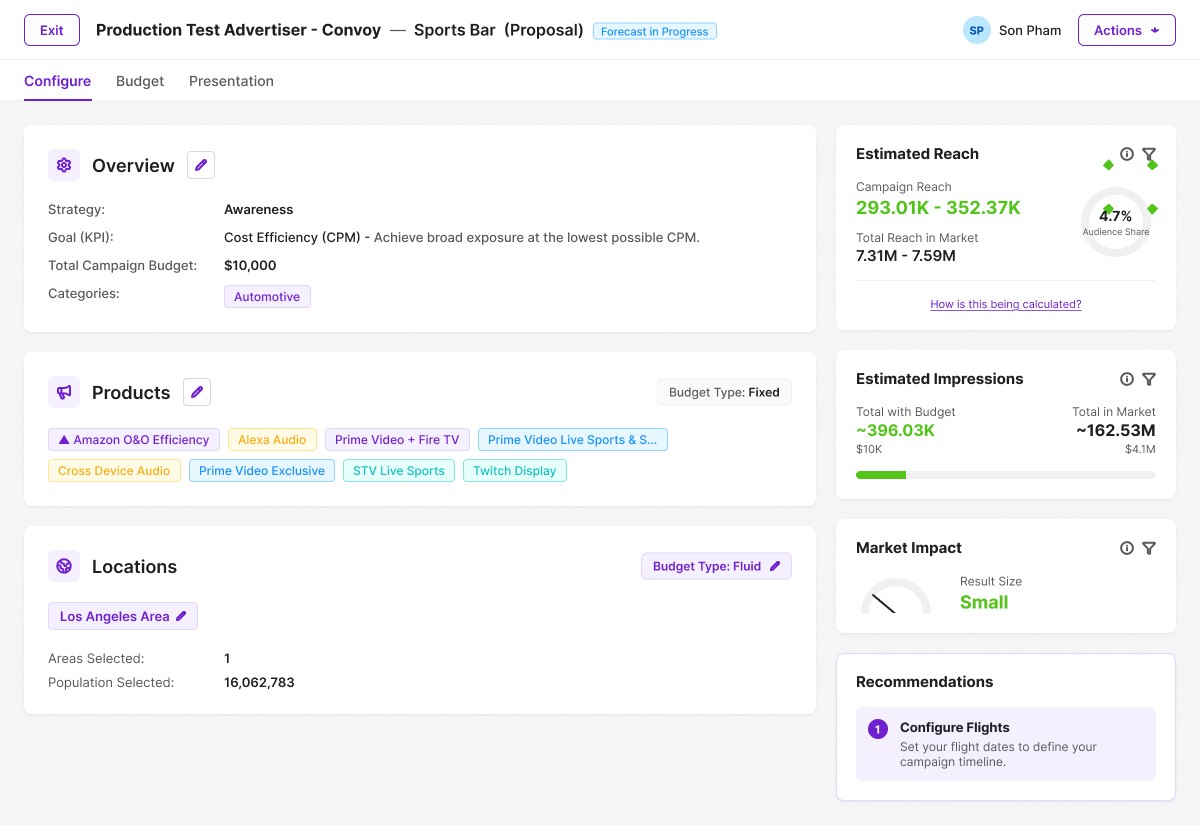Viewport: 1200px width, 825px height.
Task: Click Configure Flights recommendation
Action: click(x=1006, y=744)
